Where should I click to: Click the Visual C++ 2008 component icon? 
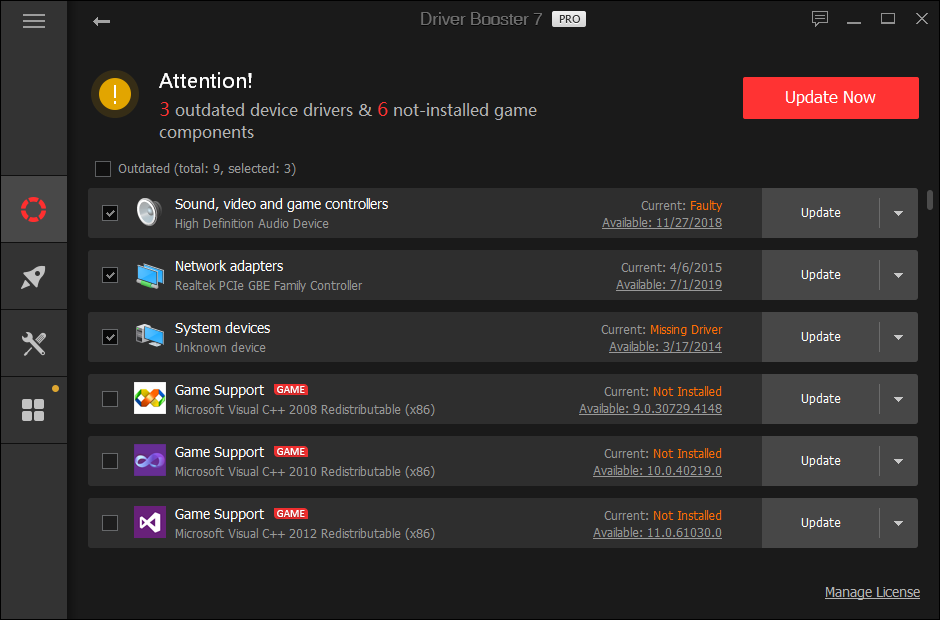[150, 398]
